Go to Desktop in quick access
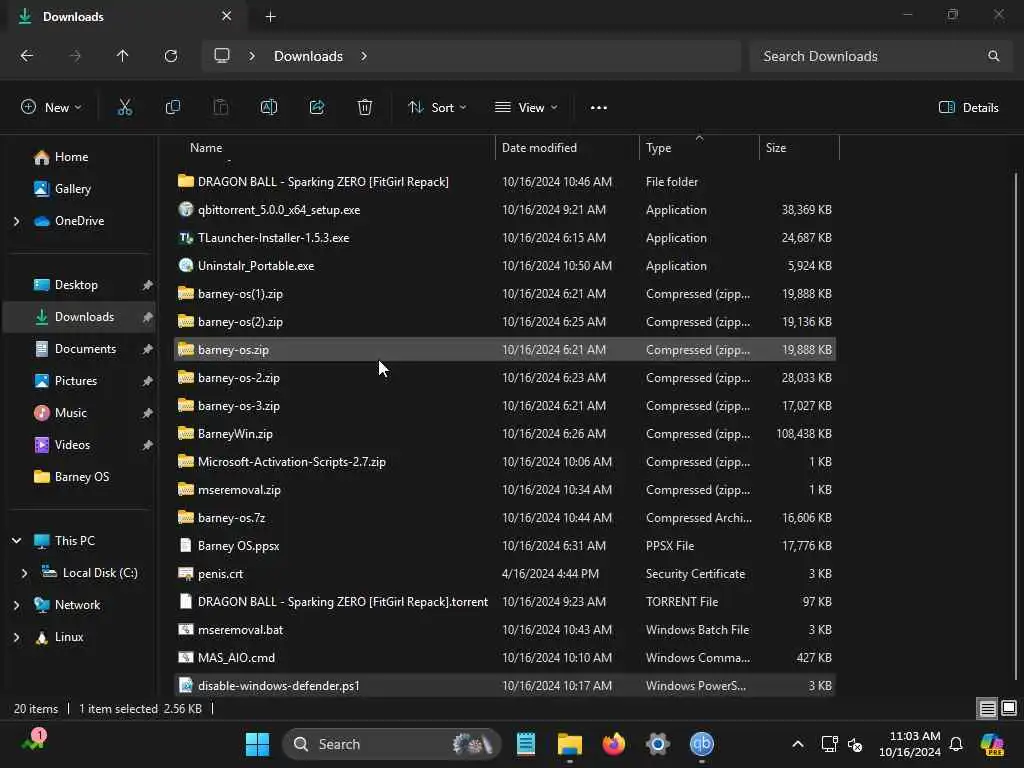The image size is (1024, 768). 76,285
